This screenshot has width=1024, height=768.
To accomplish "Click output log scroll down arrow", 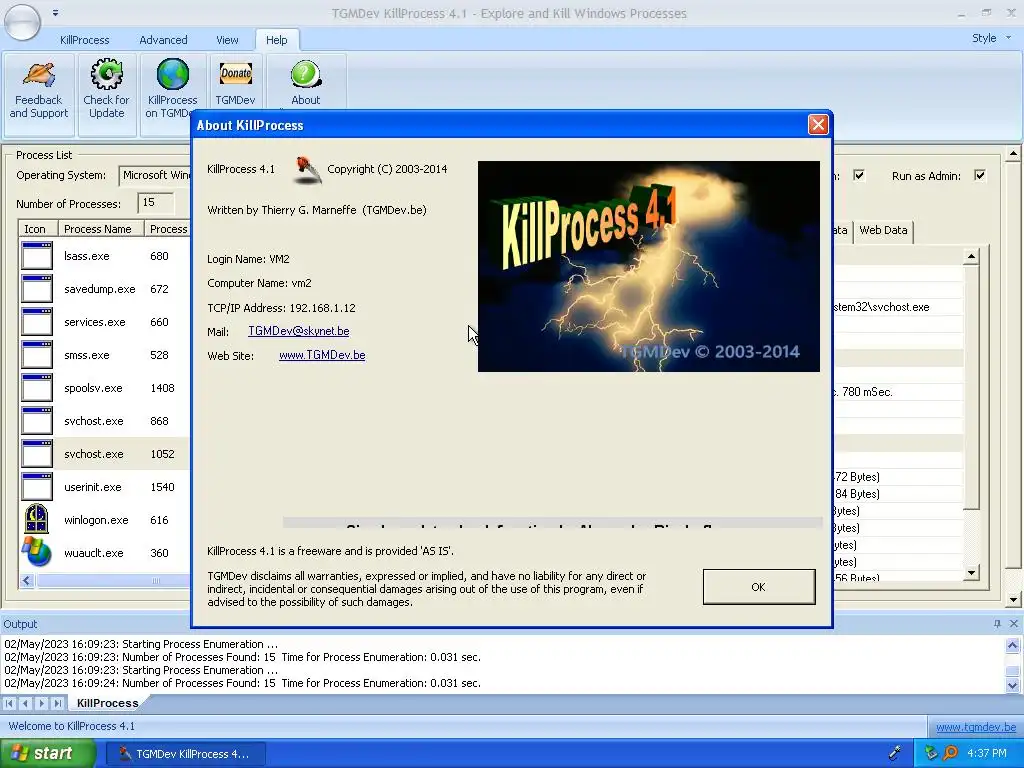I will 1012,685.
